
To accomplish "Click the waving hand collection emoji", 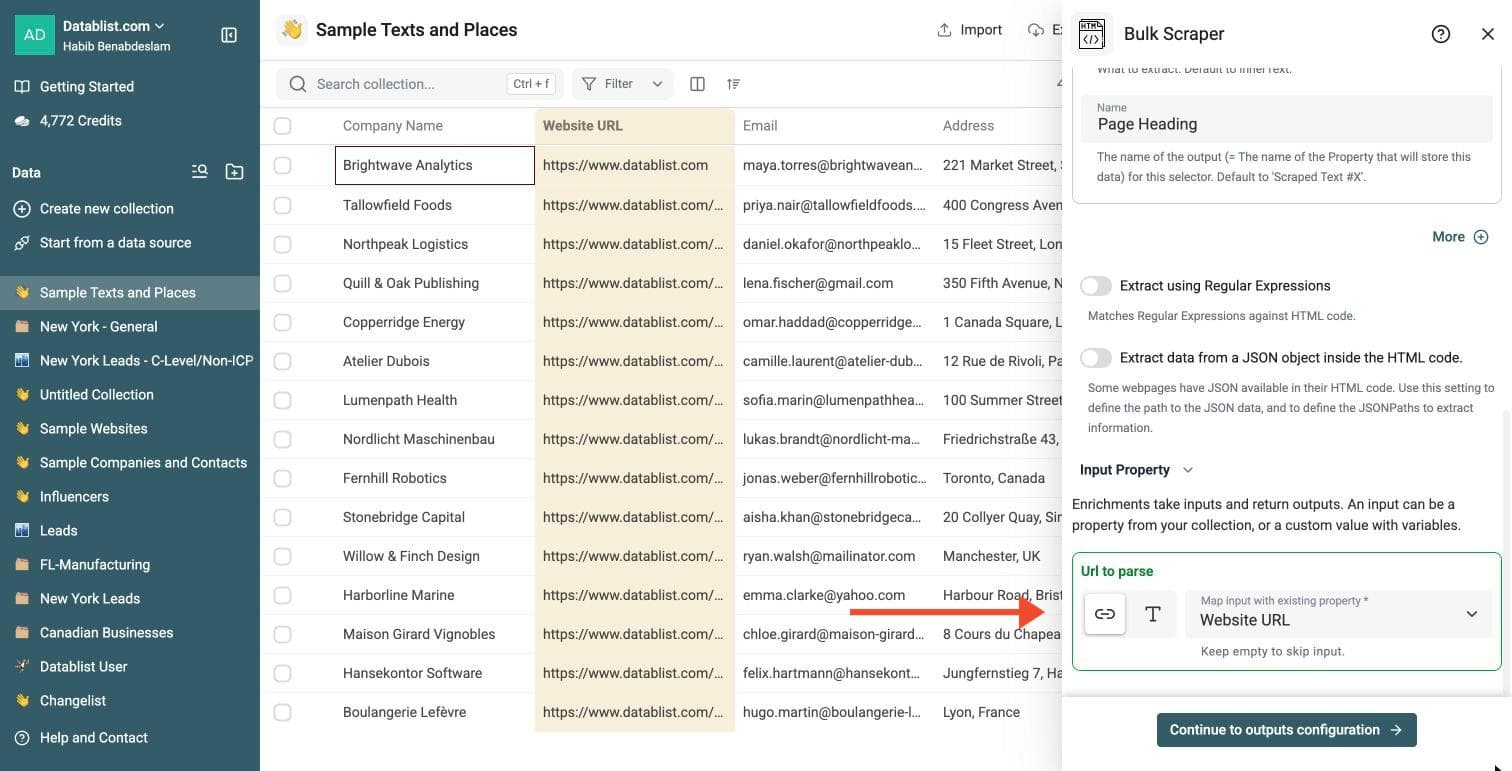I will coord(292,30).
